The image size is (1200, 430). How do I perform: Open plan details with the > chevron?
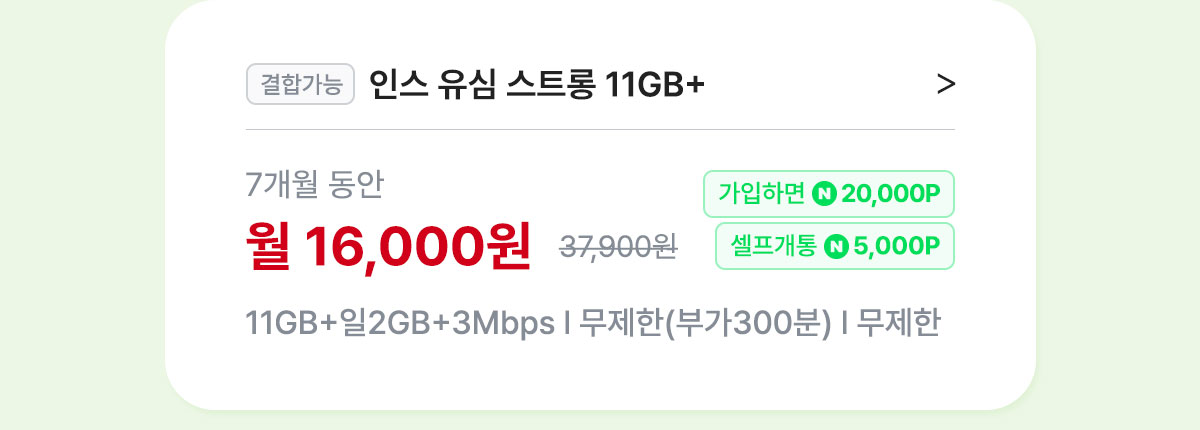coord(946,85)
